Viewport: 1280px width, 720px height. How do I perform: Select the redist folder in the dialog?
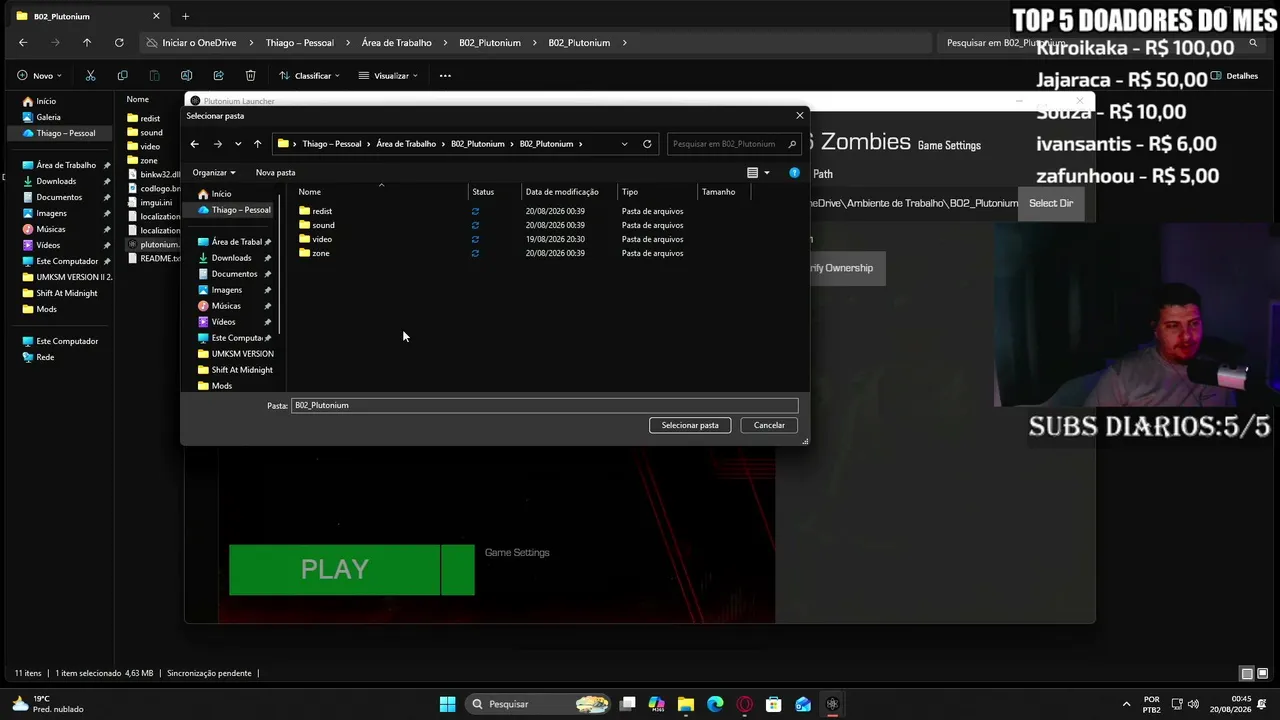point(322,211)
